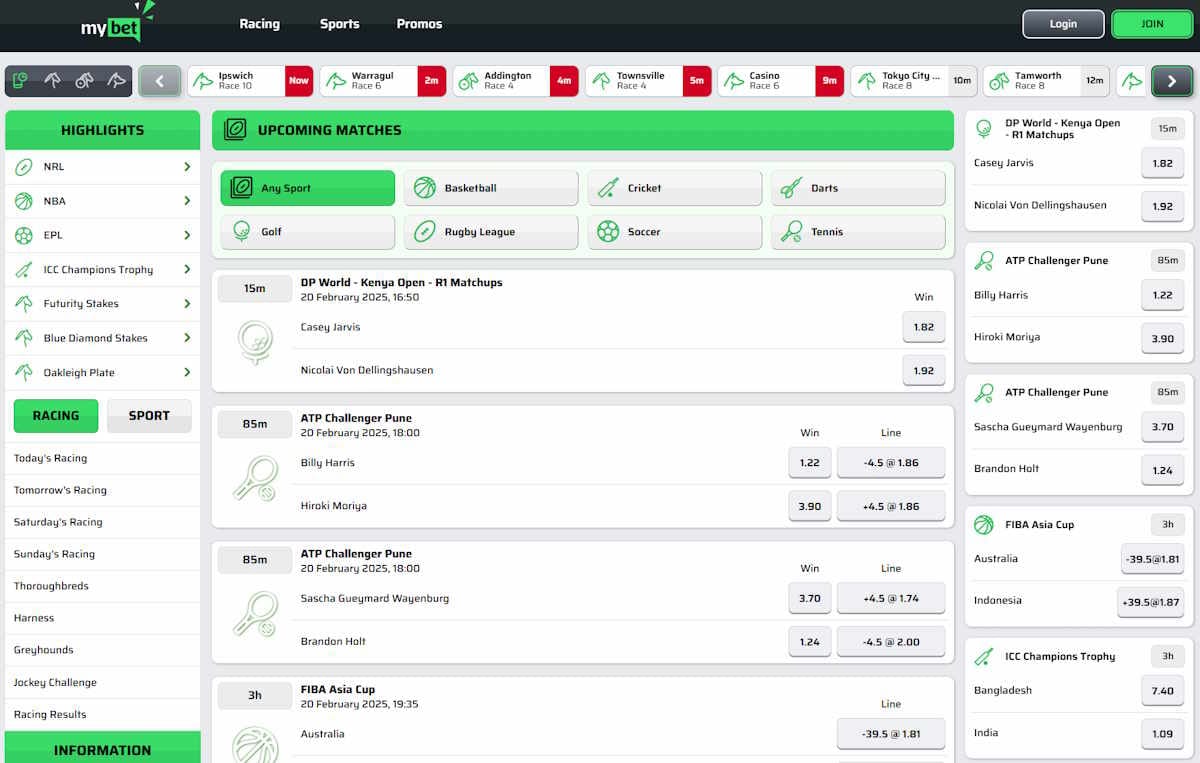Click the Blue Diamond Stakes horse icon

(x=24, y=338)
